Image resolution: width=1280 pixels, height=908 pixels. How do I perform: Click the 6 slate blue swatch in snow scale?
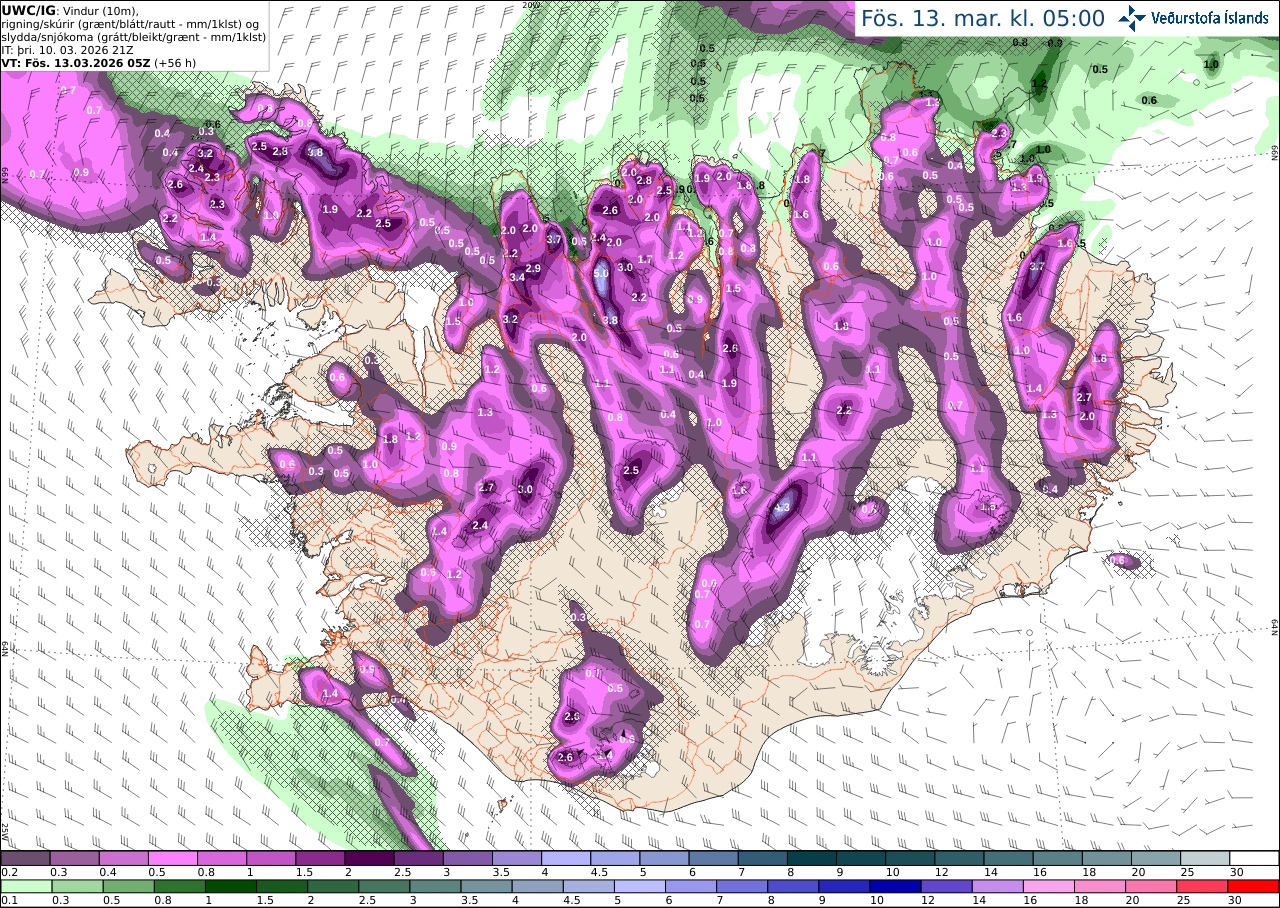[714, 858]
